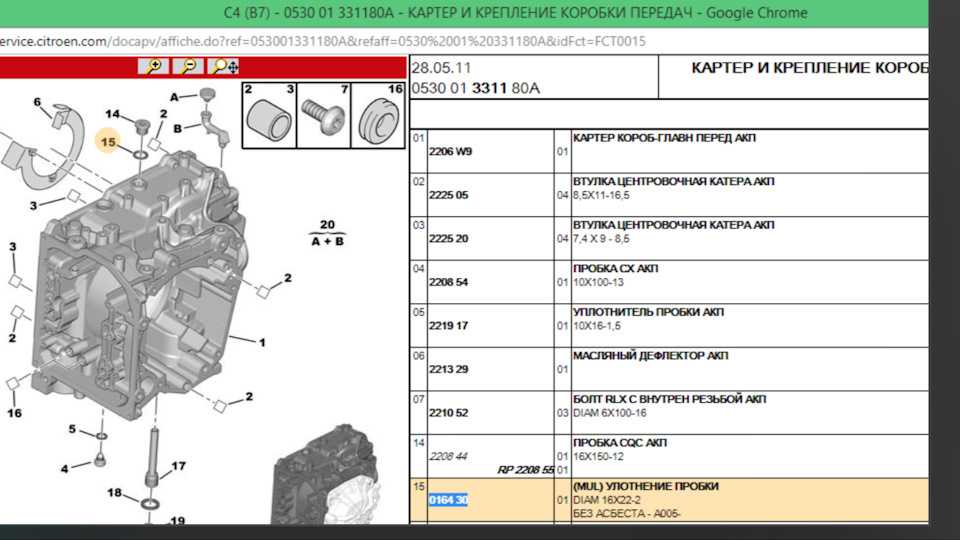Screen dimensions: 960x540
Task: Click part number 2210 52
Action: (x=448, y=412)
